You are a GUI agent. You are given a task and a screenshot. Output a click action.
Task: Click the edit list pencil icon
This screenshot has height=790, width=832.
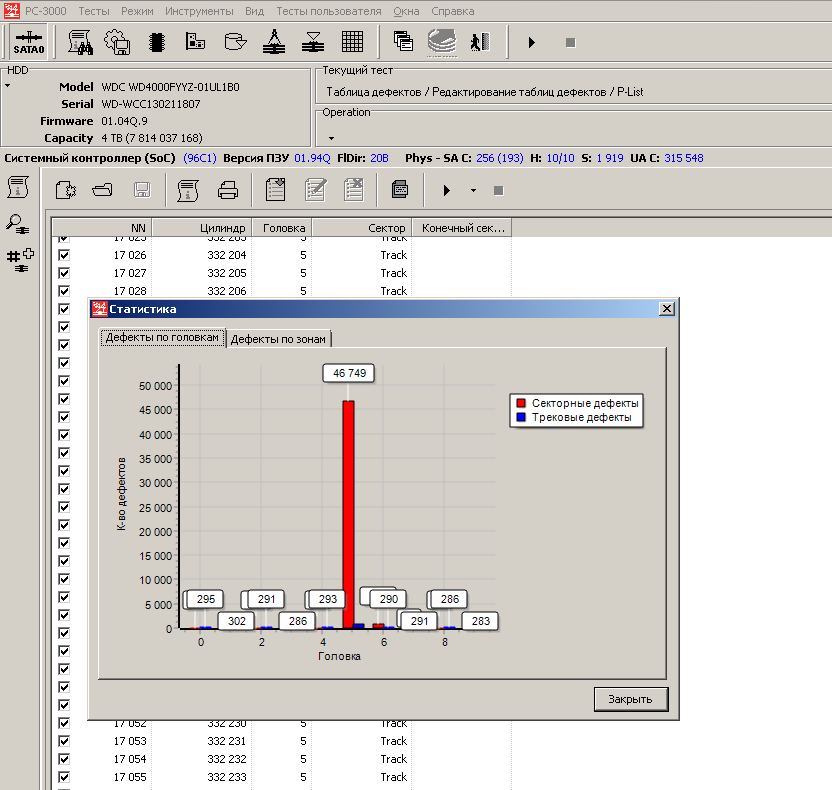click(x=315, y=190)
